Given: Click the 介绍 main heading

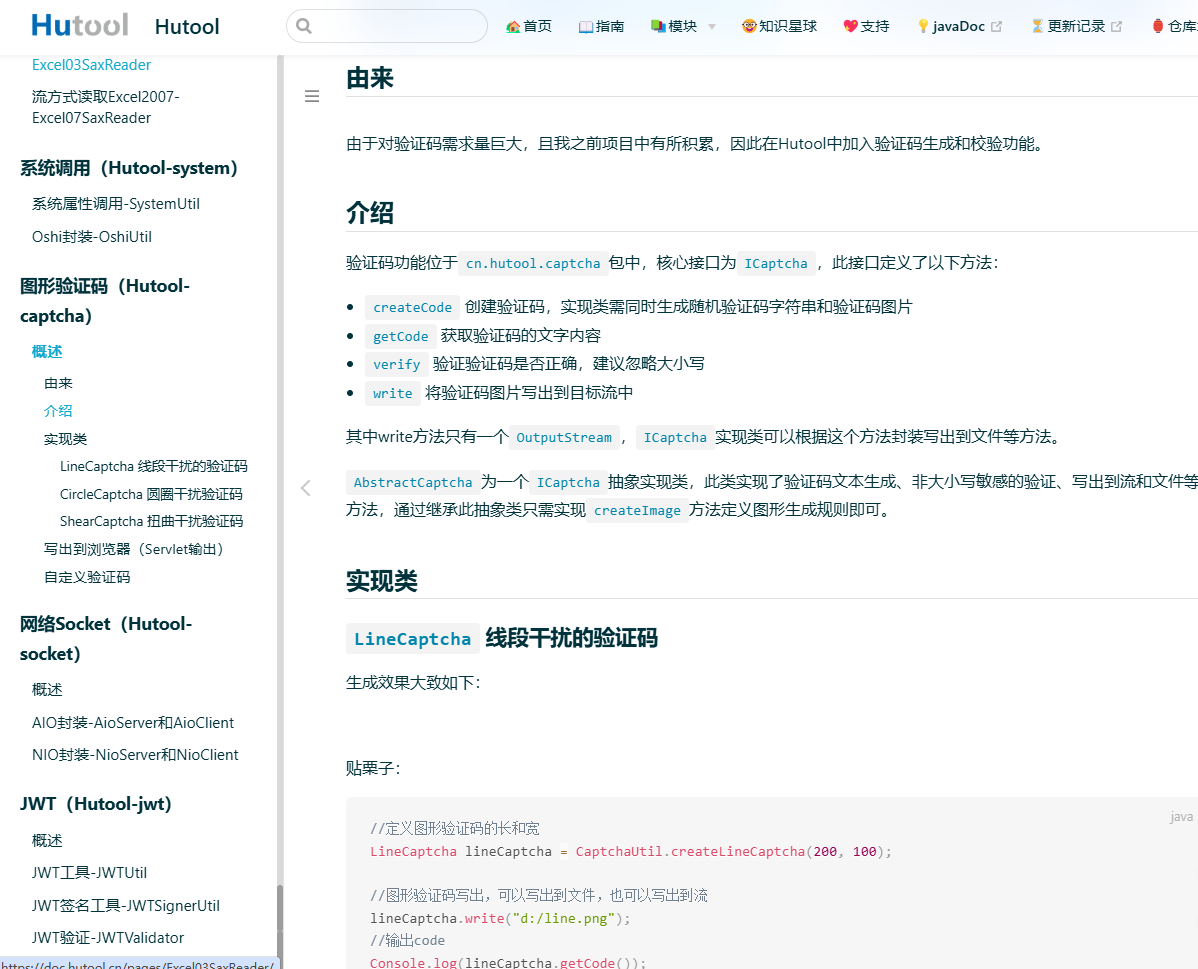Looking at the screenshot, I should click(370, 212).
